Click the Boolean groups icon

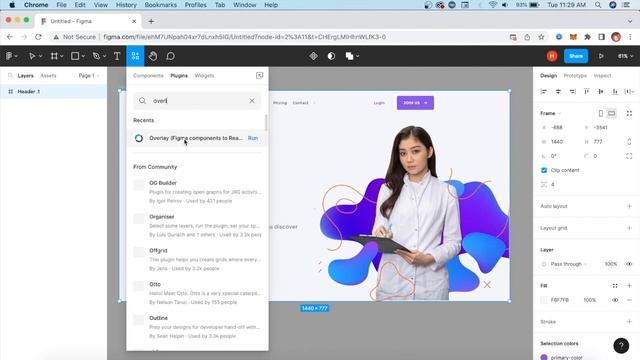click(349, 56)
